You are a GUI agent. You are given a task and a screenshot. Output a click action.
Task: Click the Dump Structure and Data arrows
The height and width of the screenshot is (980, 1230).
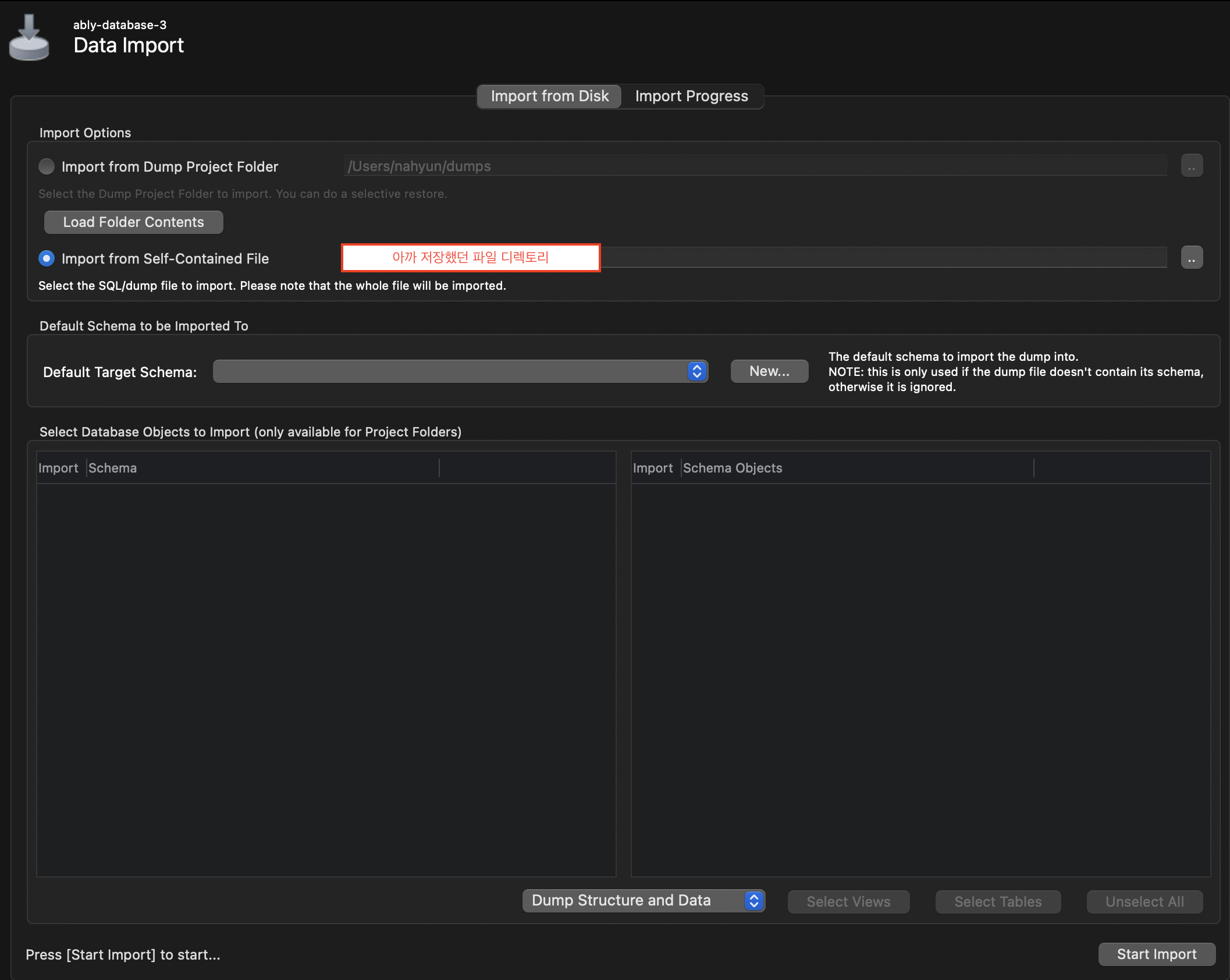[753, 901]
